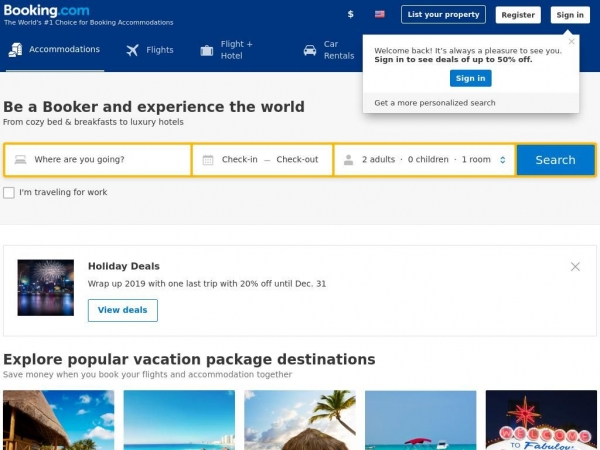Click the I'm traveling for work label

pyautogui.click(x=63, y=192)
